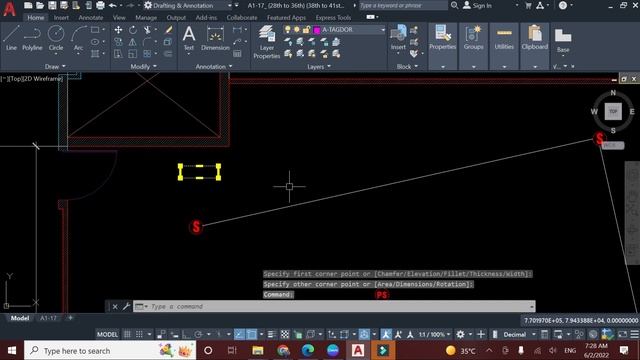Click the Save icon in quick access toolbar
Viewport: 640px width, 360px height.
(52, 5)
